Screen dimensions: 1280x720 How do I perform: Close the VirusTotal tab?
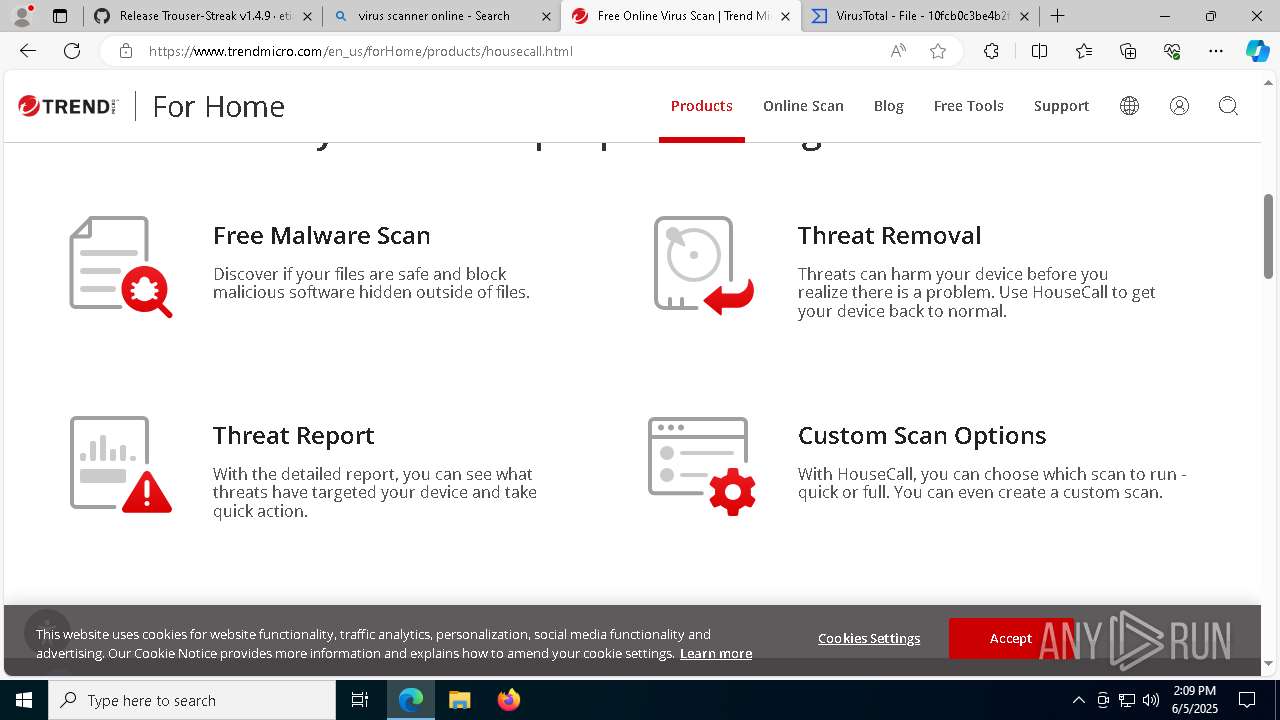[1024, 16]
